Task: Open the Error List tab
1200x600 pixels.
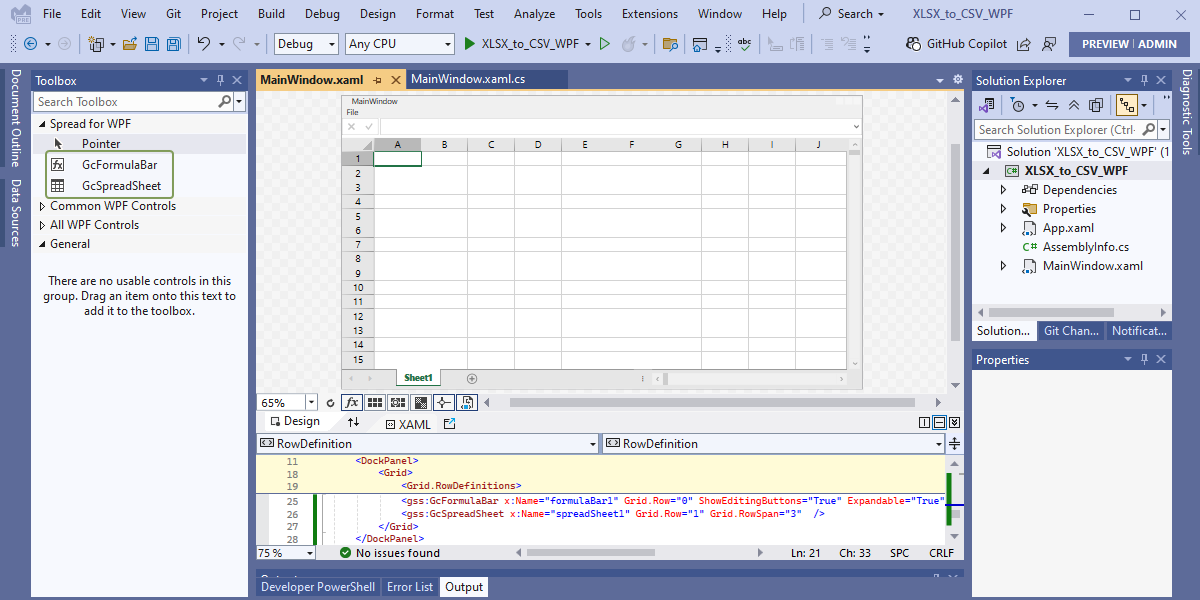Action: pyautogui.click(x=410, y=587)
